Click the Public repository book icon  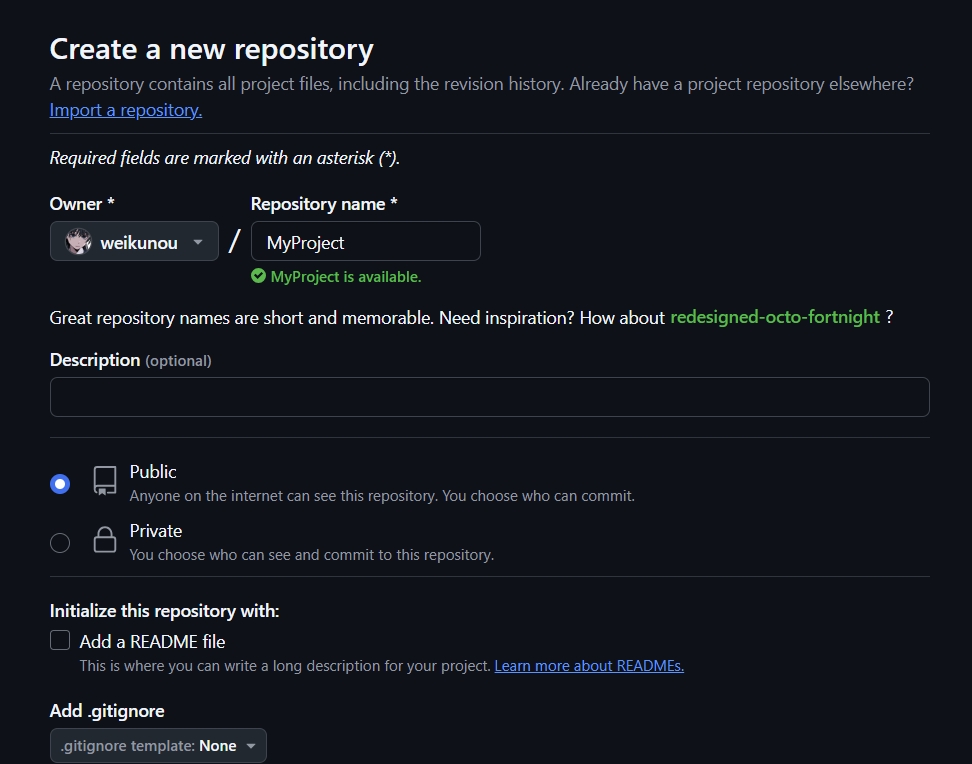(x=105, y=481)
